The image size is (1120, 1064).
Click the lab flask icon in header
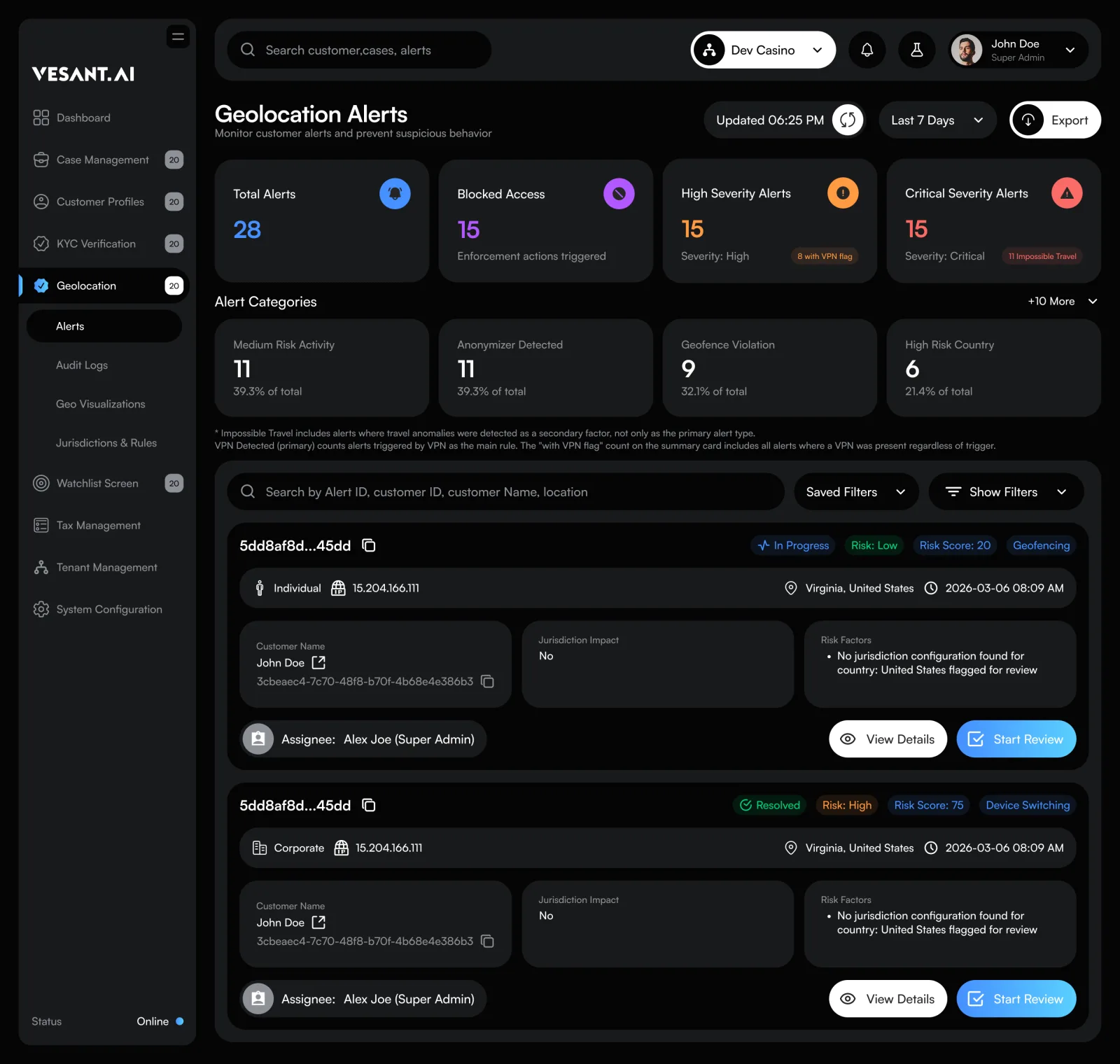(916, 50)
